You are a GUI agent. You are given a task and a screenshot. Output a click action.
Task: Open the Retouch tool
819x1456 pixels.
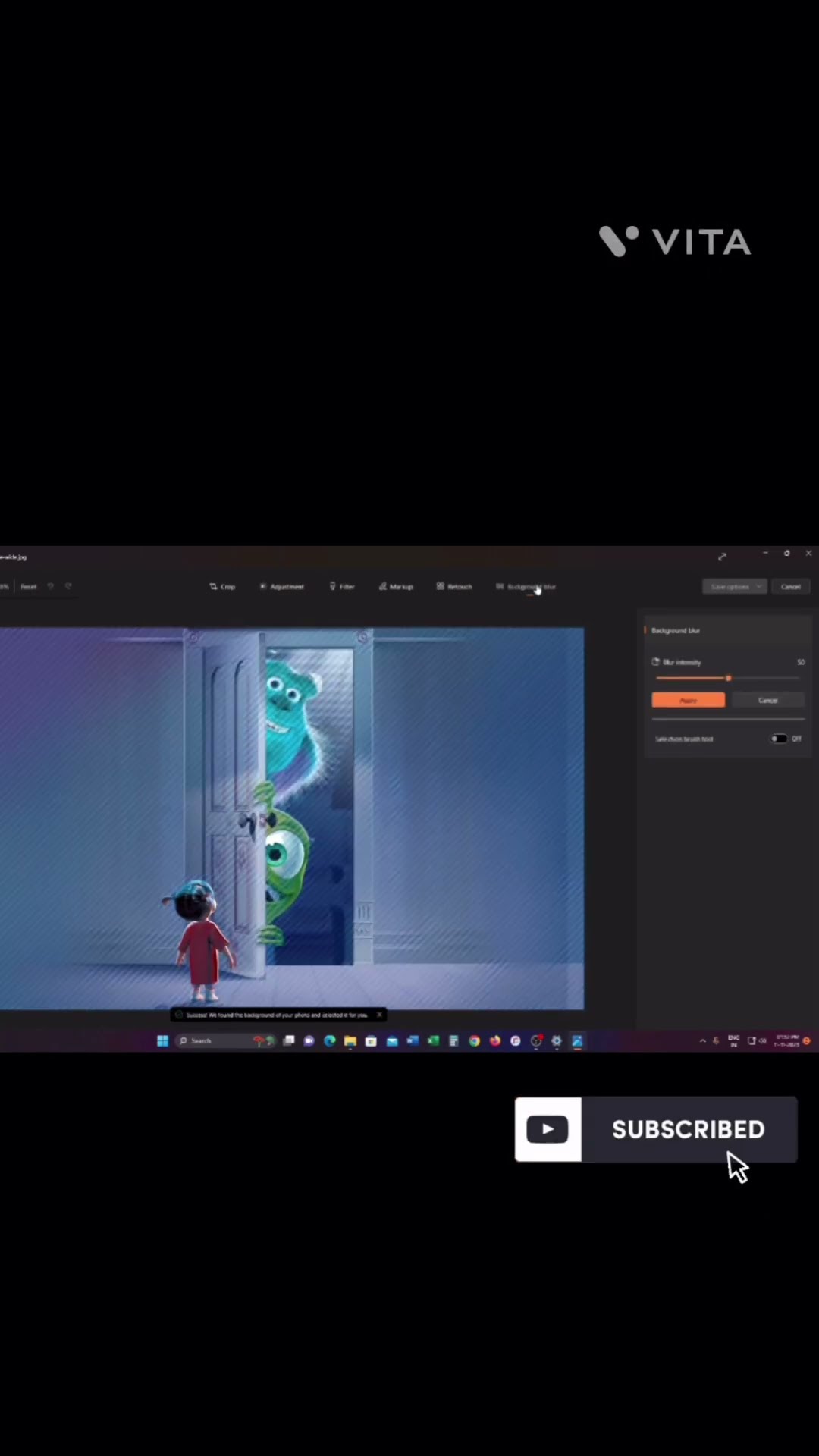tap(454, 586)
